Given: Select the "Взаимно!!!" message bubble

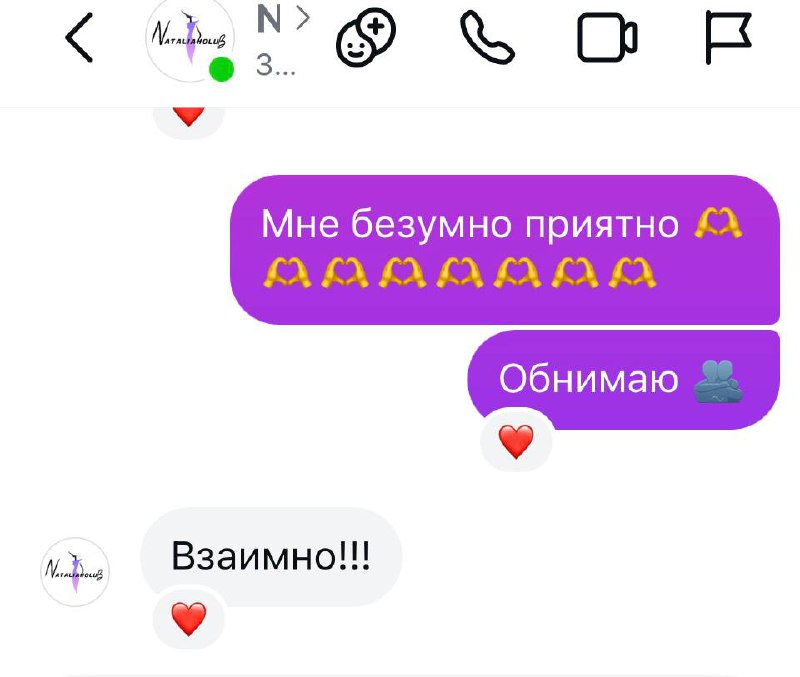Looking at the screenshot, I should click(x=271, y=556).
